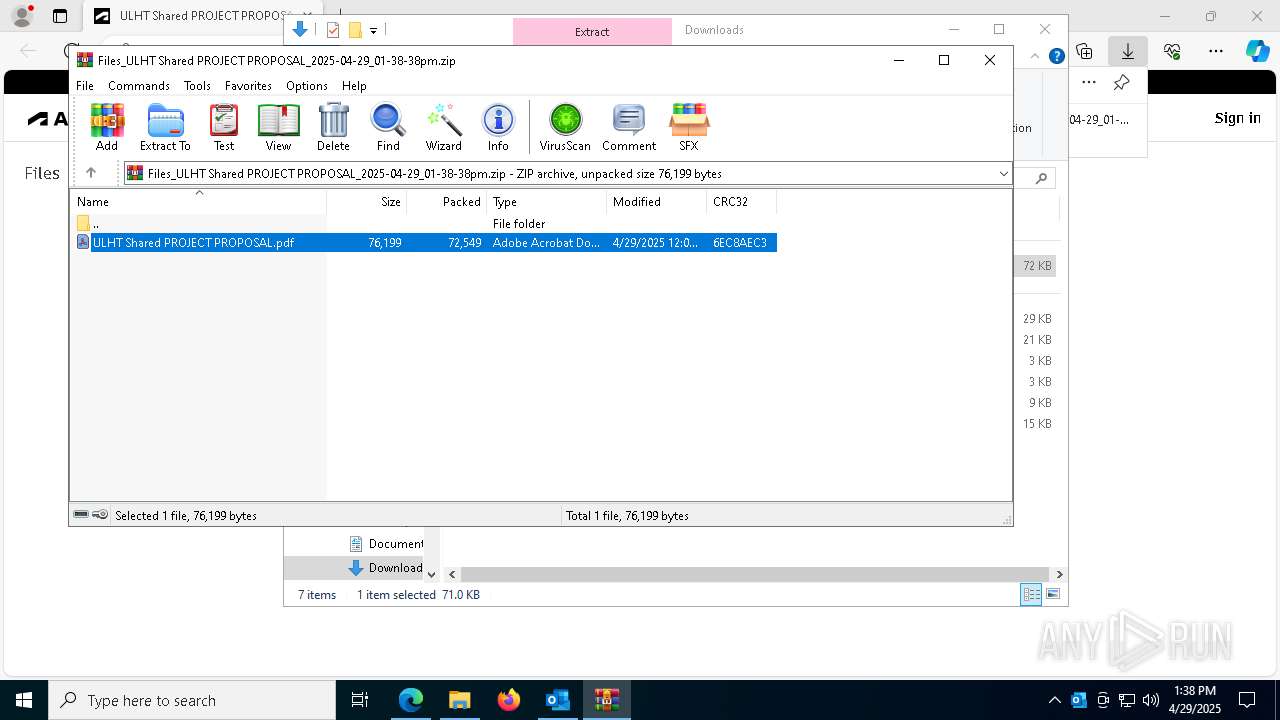
Task: Open Firefox from the taskbar
Action: (509, 700)
